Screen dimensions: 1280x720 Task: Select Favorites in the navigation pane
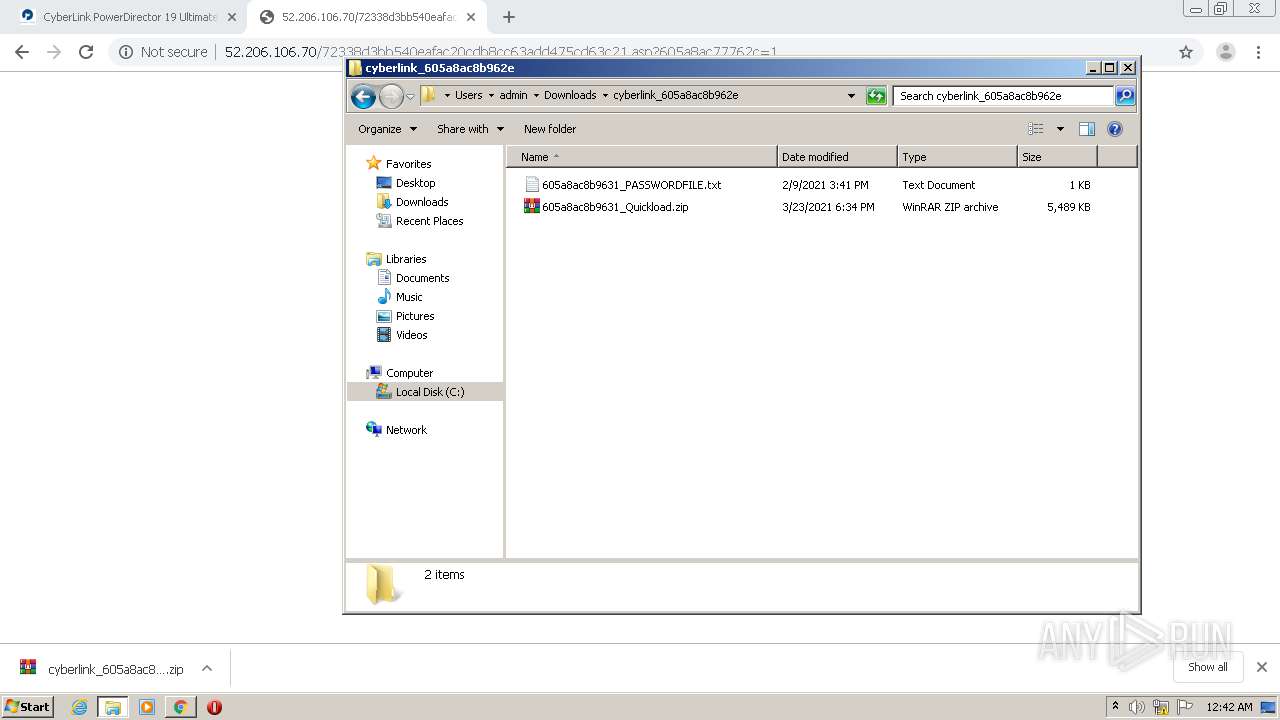click(x=408, y=164)
